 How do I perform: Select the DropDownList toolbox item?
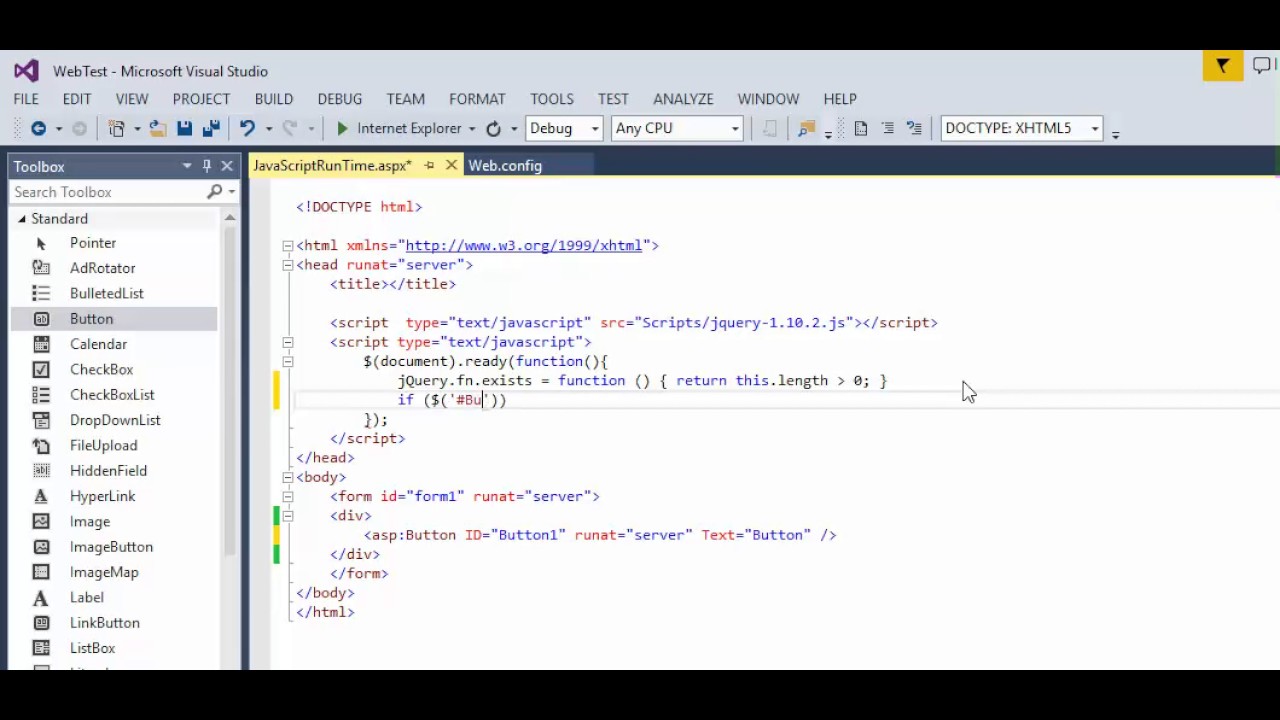click(x=115, y=420)
